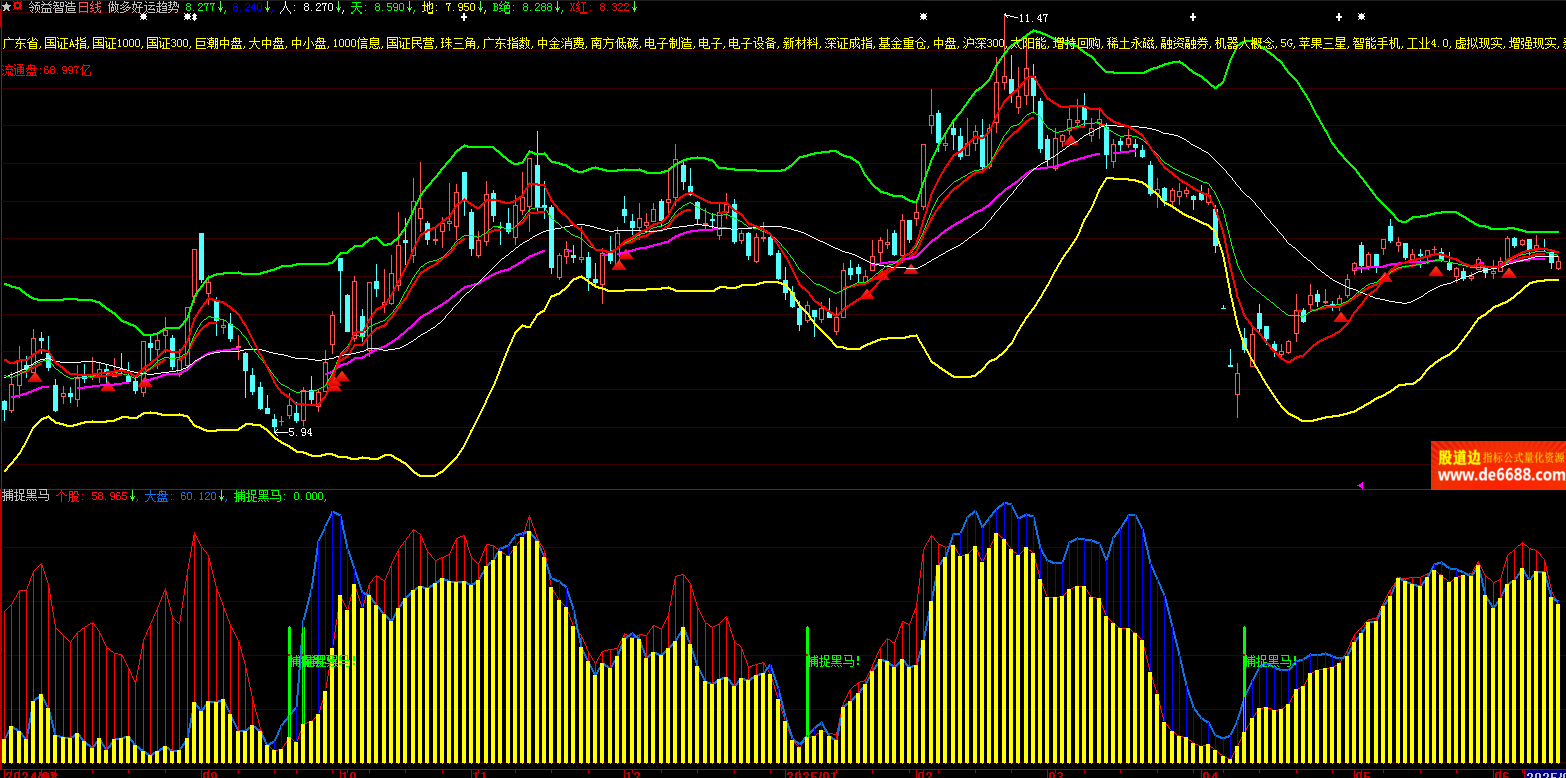Image resolution: width=1566 pixels, height=778 pixels.
Task: Open the 做多好运趋势 indicator name
Action: [x=143, y=7]
